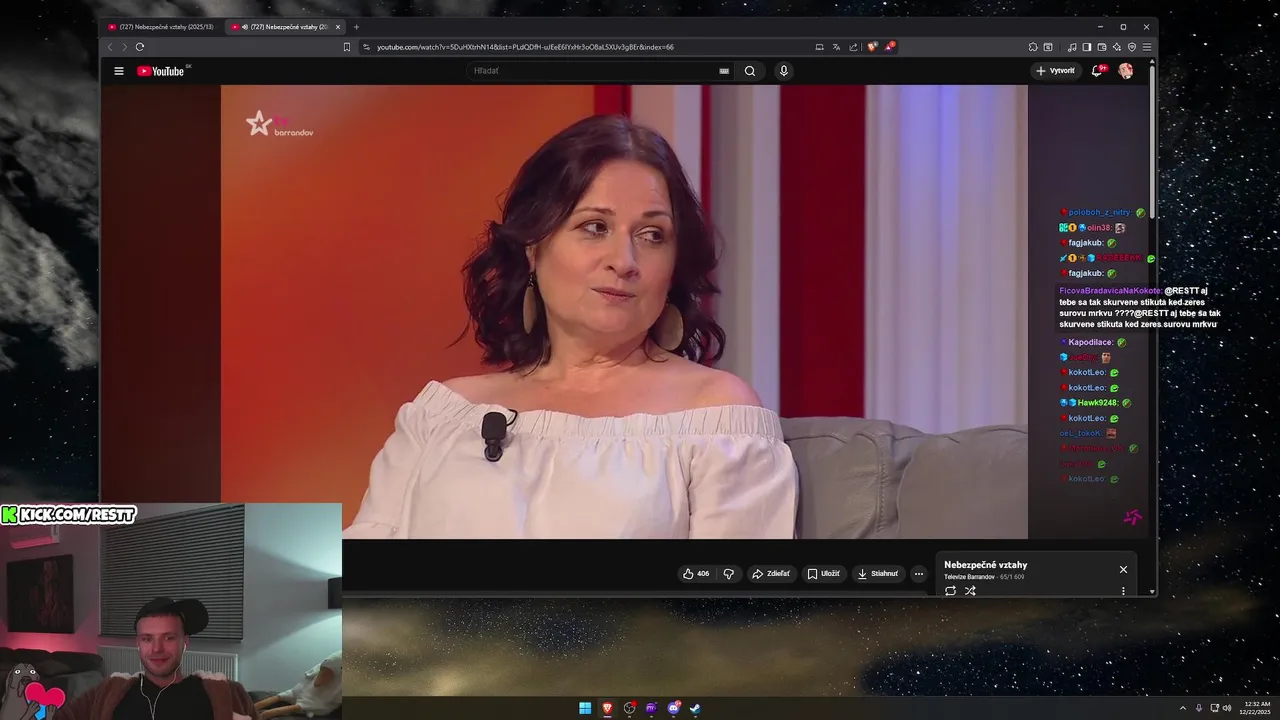This screenshot has height=720, width=1280.
Task: Open more actions three-dot menu beside Stiahnuť
Action: coord(919,574)
